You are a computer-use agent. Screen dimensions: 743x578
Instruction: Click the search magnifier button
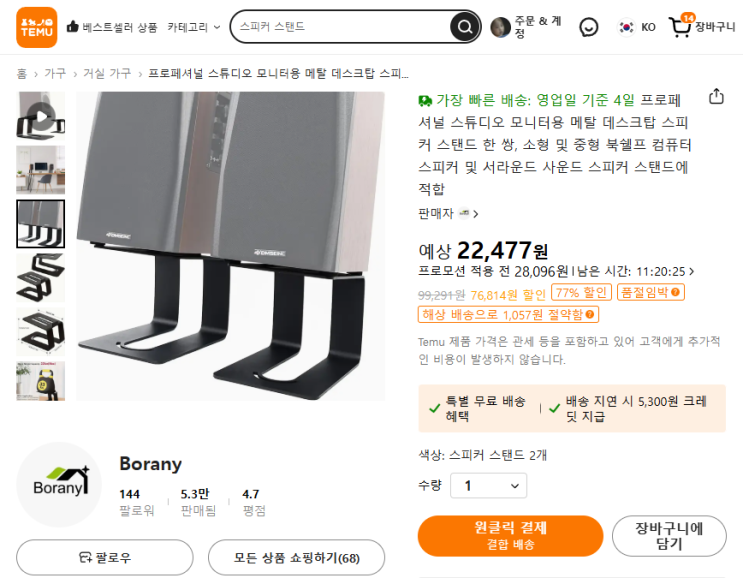464,27
